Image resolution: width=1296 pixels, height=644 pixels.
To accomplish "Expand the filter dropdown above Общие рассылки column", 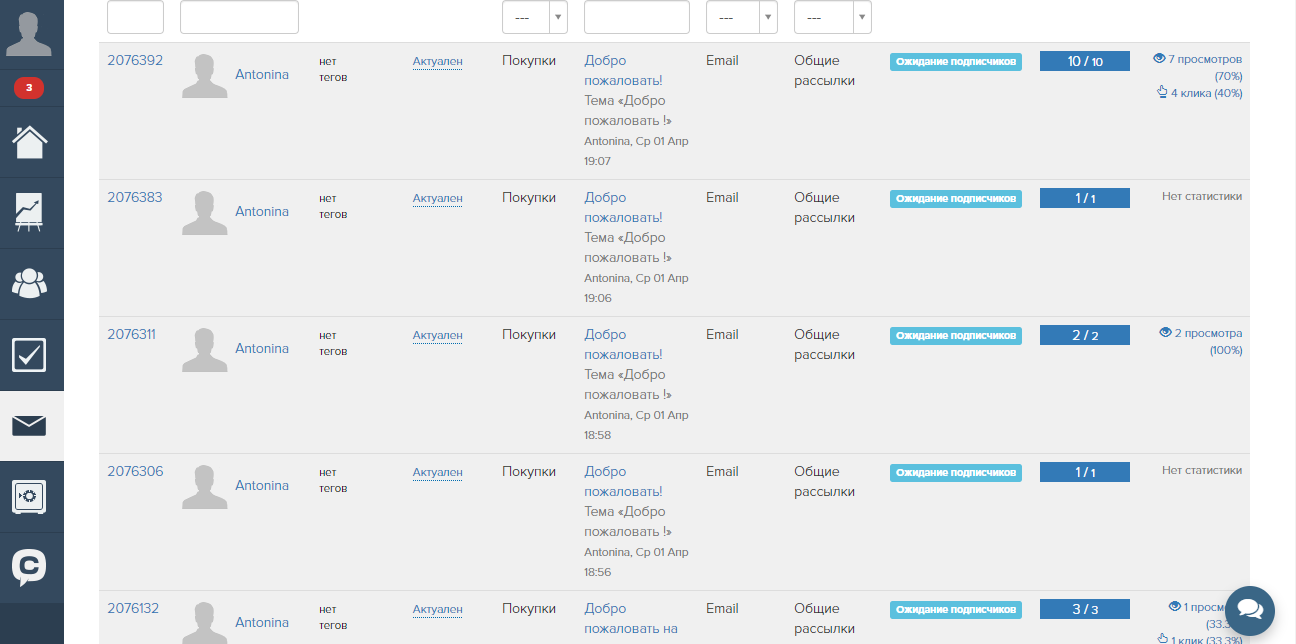I will 832,18.
